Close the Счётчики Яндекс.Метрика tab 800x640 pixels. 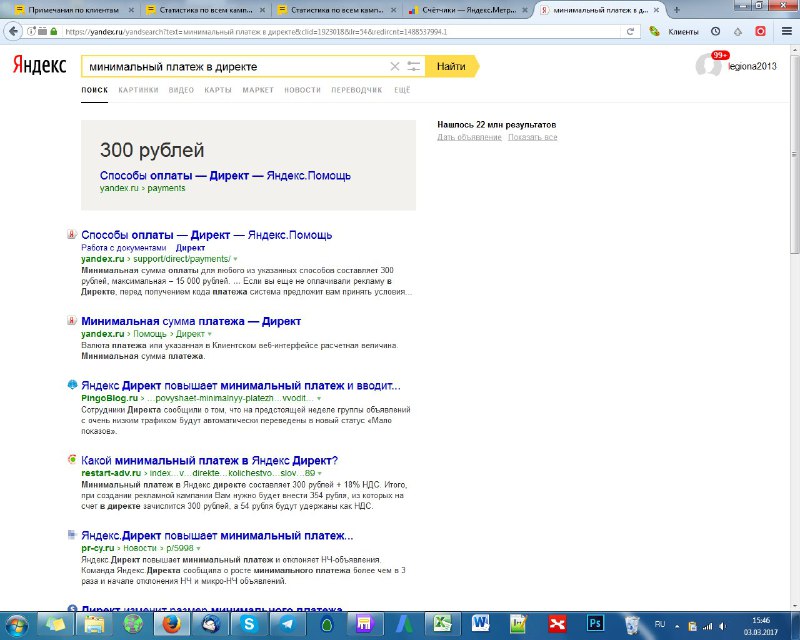pos(524,10)
